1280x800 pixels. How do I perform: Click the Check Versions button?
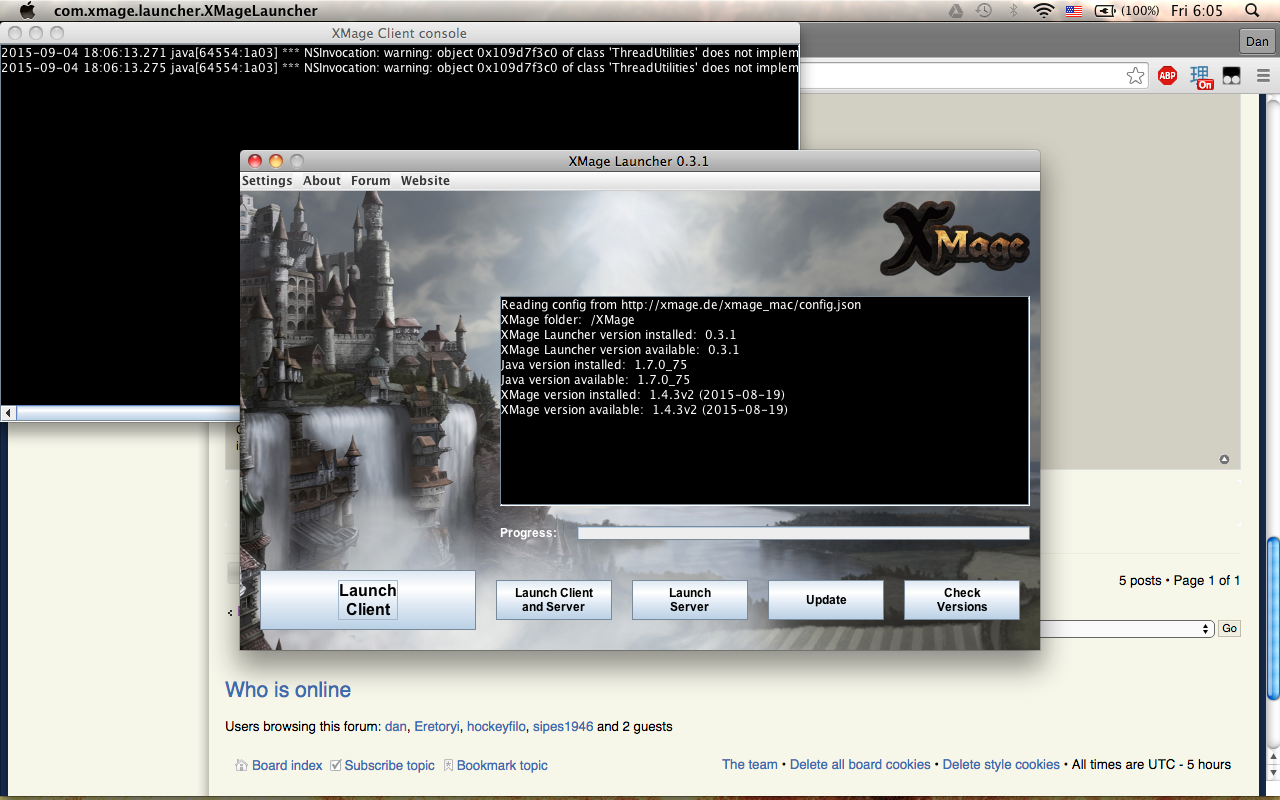pos(962,600)
